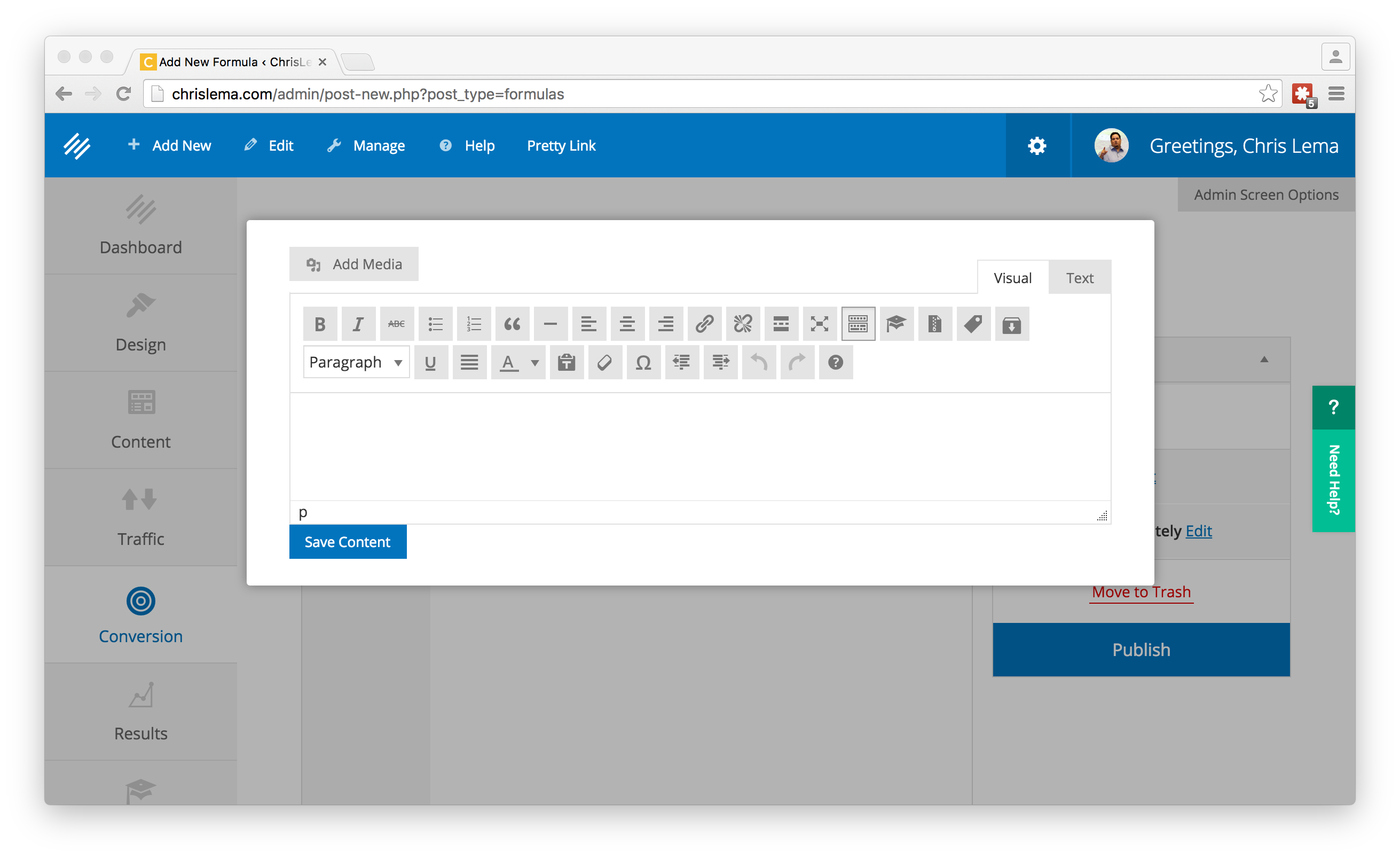The height and width of the screenshot is (858, 1400).
Task: Open text color dropdown arrow
Action: [534, 362]
